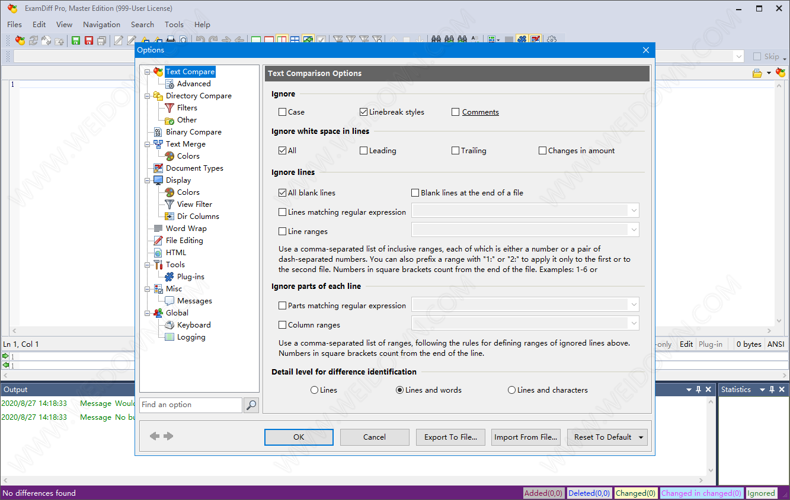Open the Parts matching regular expression dropdown

coord(634,304)
